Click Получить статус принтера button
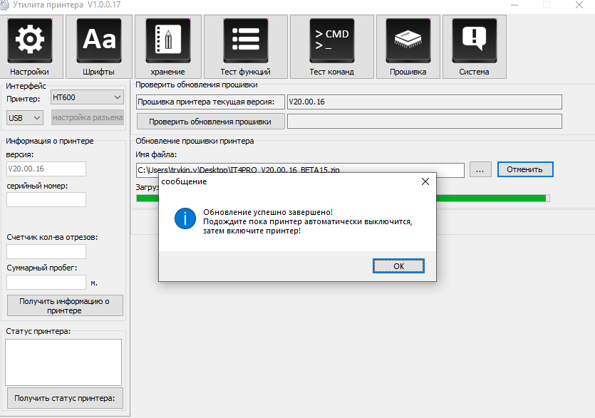Screen dimensions: 595x418 pos(65,398)
